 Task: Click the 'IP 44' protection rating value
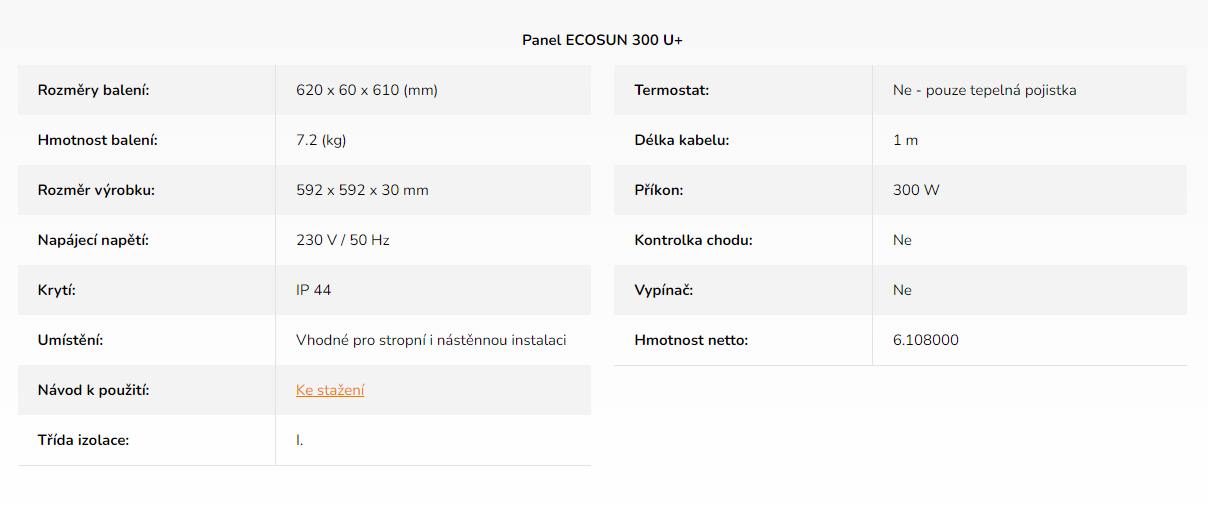tap(314, 290)
